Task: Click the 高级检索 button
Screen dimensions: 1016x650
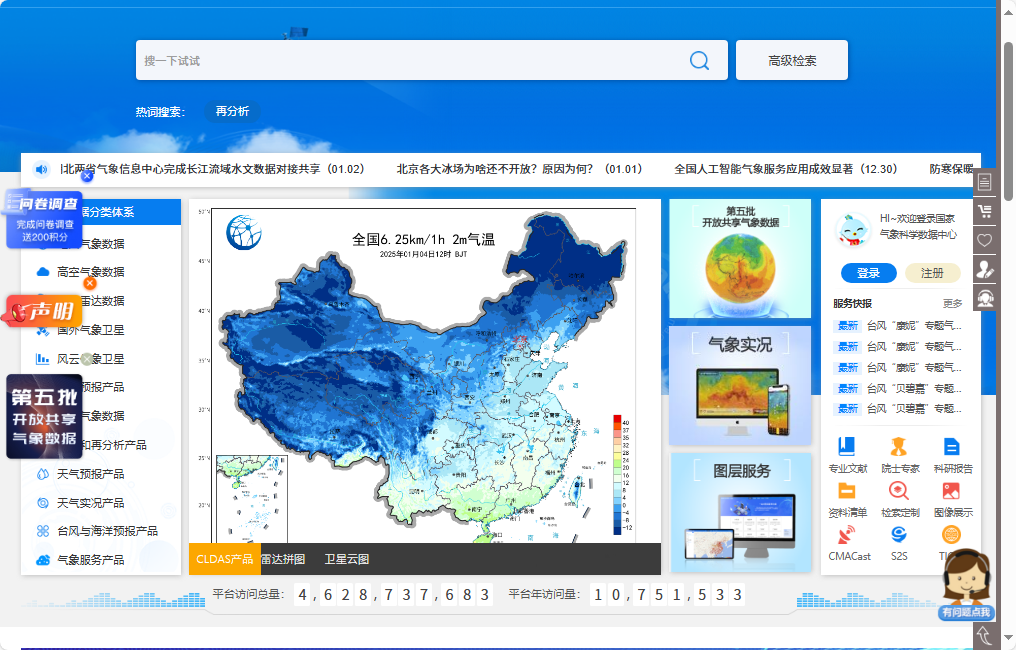Action: click(x=792, y=60)
